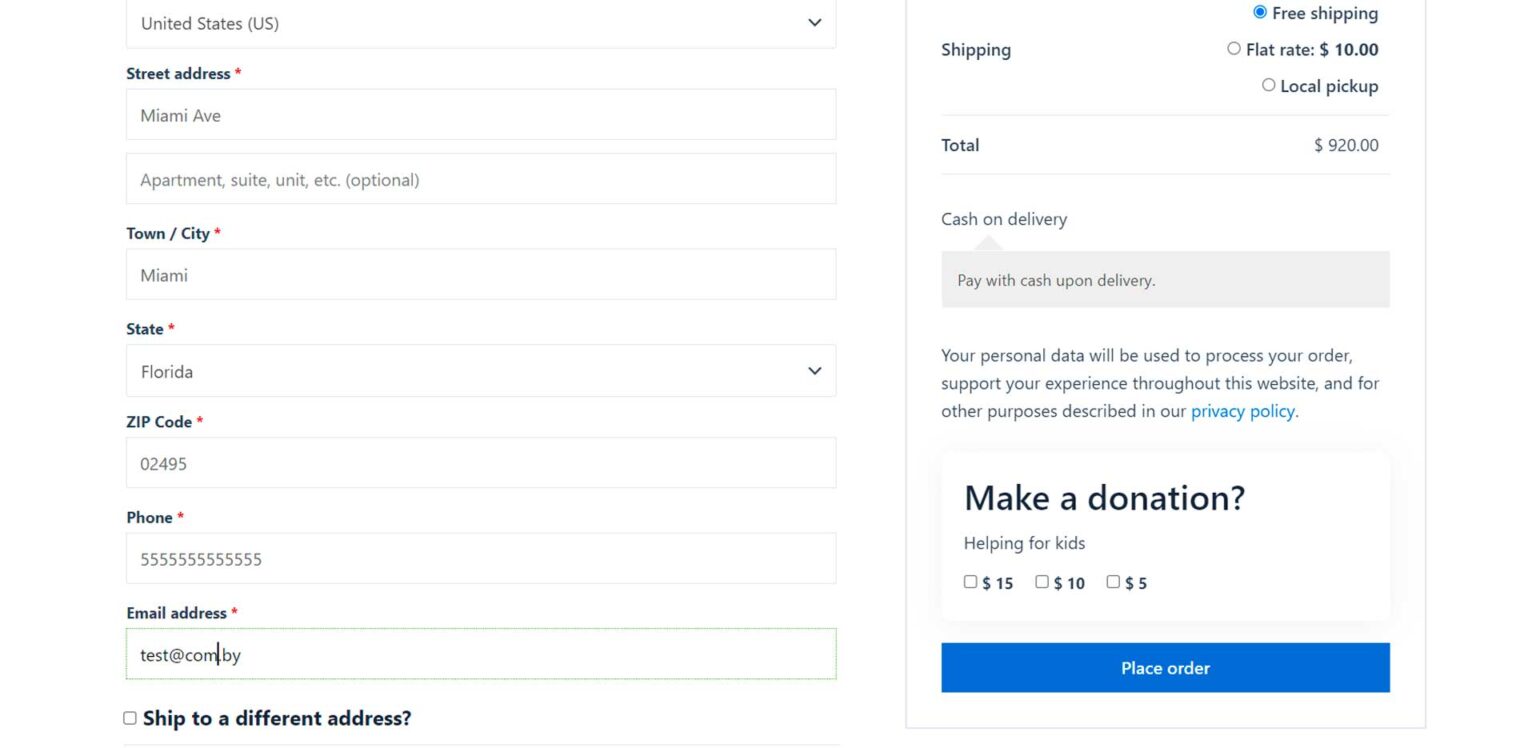Screen dimensions: 1536x748
Task: Click the ZIP Code field
Action: pos(480,462)
